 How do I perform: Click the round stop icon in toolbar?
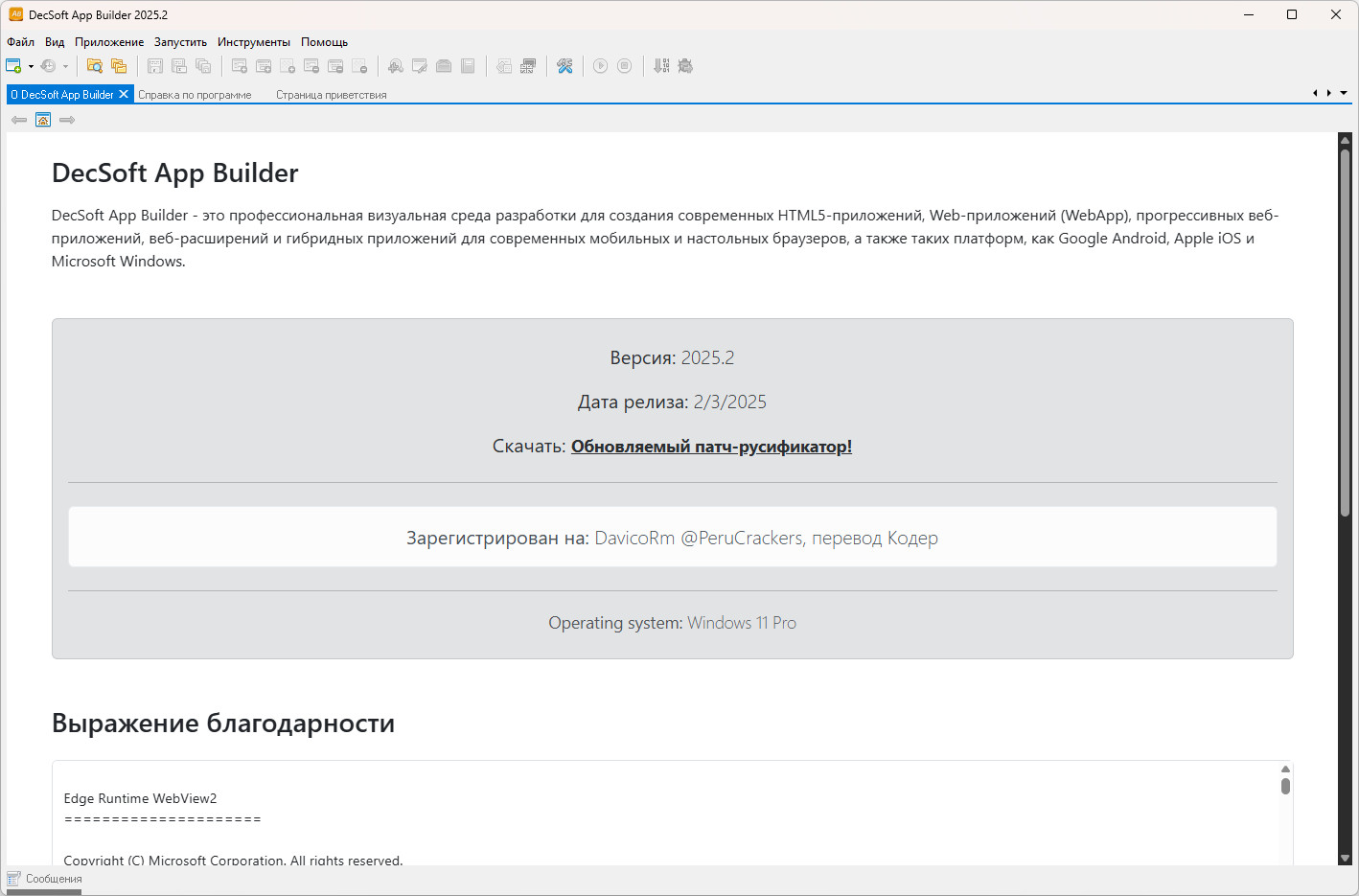(x=624, y=66)
